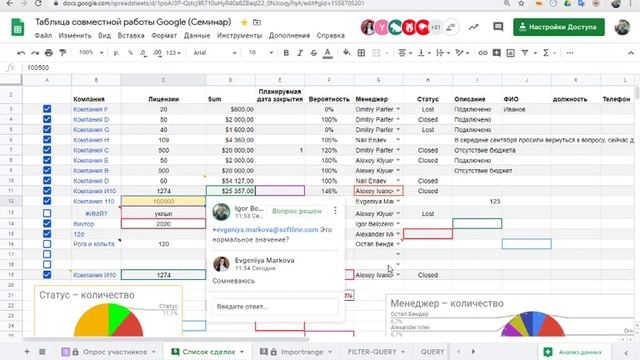640x360 pixels.
Task: Open the 123 number format dropdown
Action: pos(173,53)
